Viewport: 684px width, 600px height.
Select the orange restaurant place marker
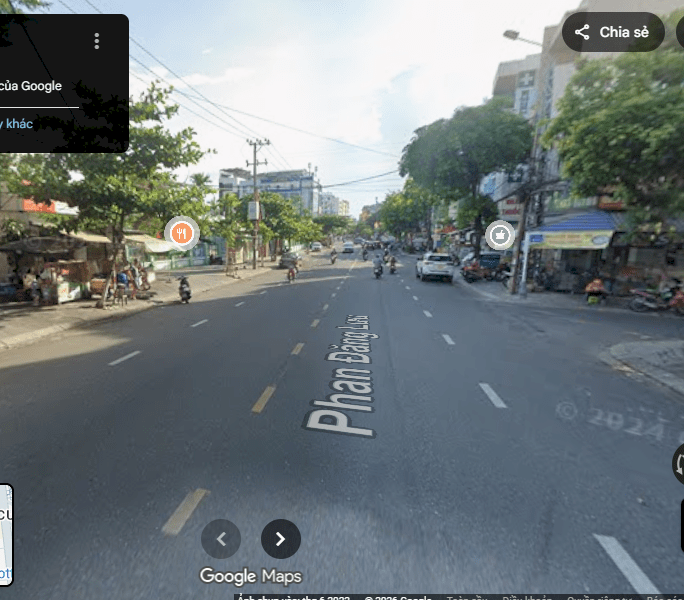click(x=181, y=234)
